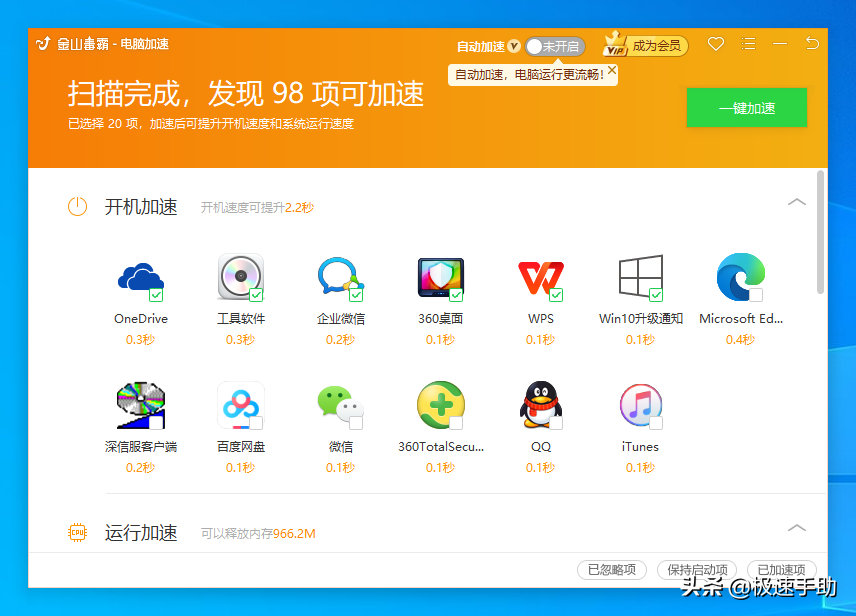The width and height of the screenshot is (856, 616).
Task: Check the 微信 startup checkbox
Action: point(356,423)
